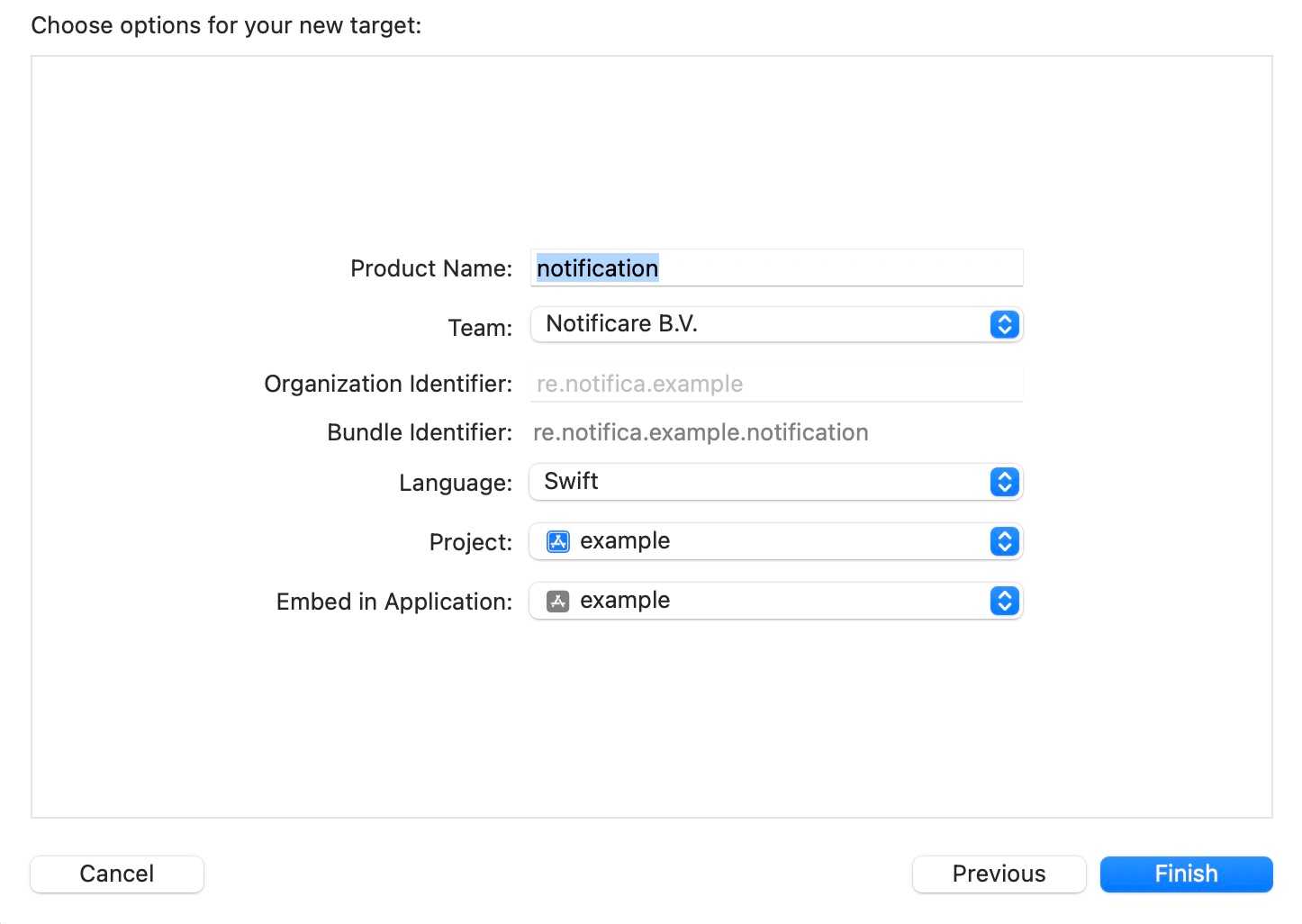Click the "Product Name:" label
1302x924 pixels.
click(430, 268)
